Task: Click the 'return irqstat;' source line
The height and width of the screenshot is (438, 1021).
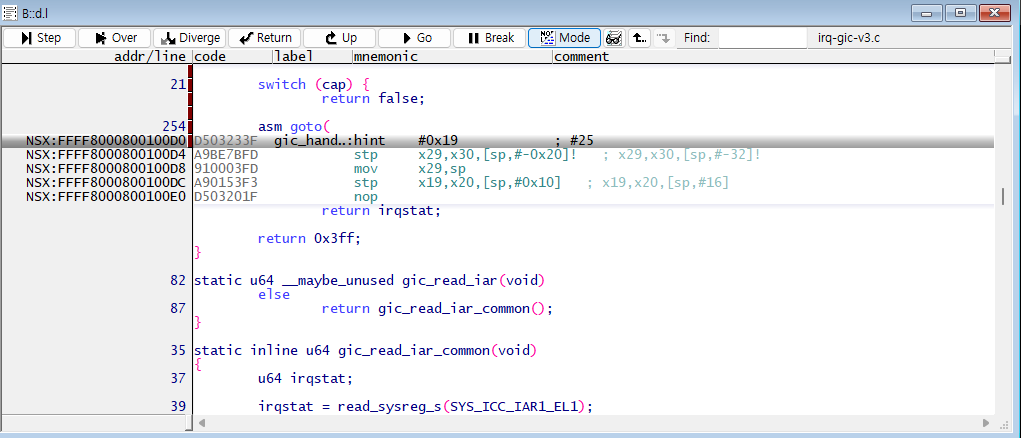Action: click(381, 210)
